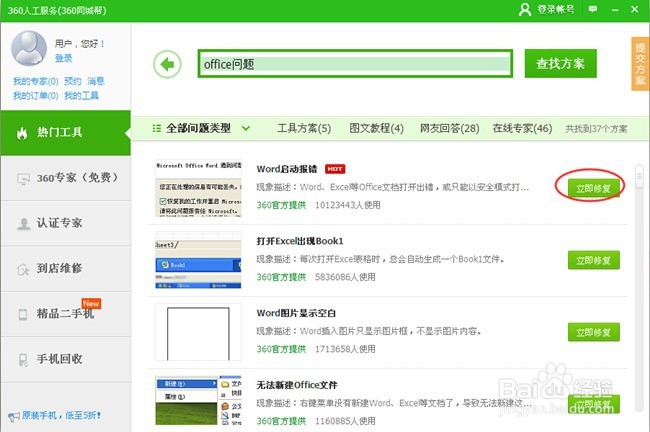Select the 图文教程(4) tab
Screen dimensions: 650x432
[376, 129]
